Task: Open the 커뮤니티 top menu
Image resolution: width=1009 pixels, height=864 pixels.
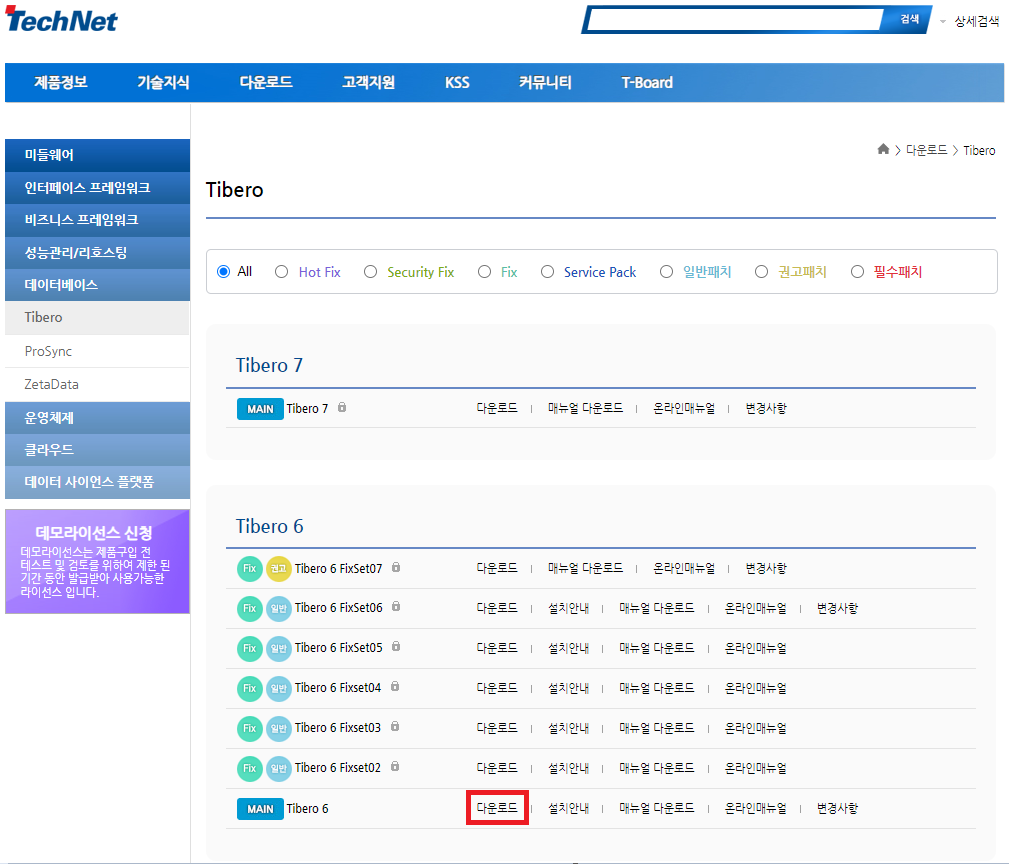Action: (545, 82)
